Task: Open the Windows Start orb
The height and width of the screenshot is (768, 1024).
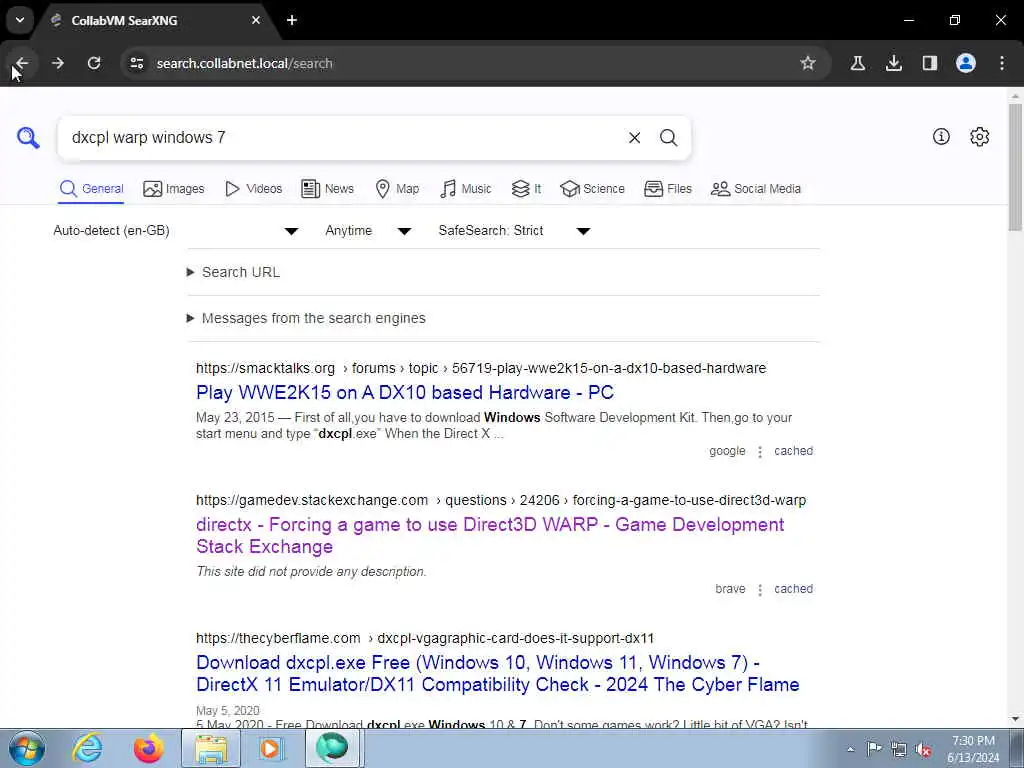Action: (x=27, y=748)
